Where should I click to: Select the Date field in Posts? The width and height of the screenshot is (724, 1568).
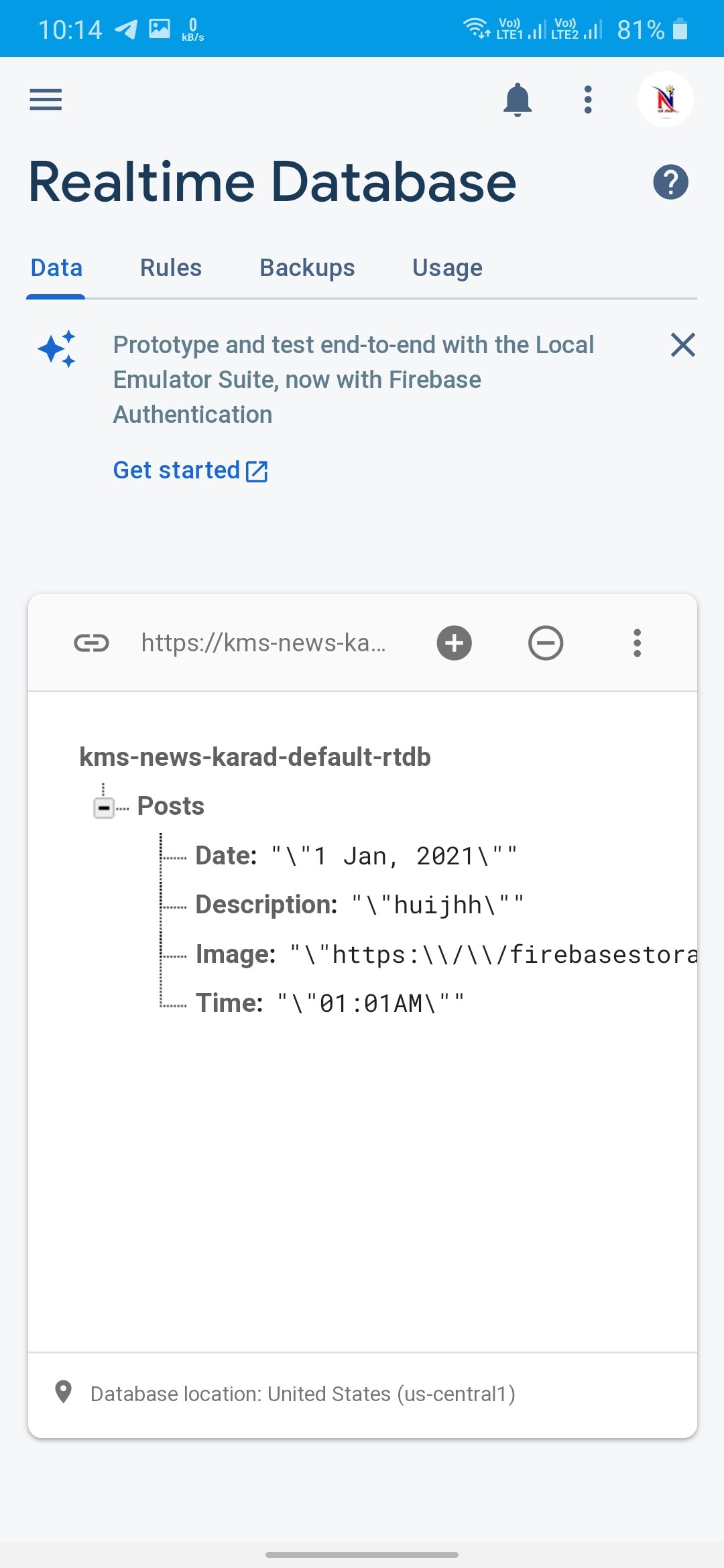pos(226,856)
